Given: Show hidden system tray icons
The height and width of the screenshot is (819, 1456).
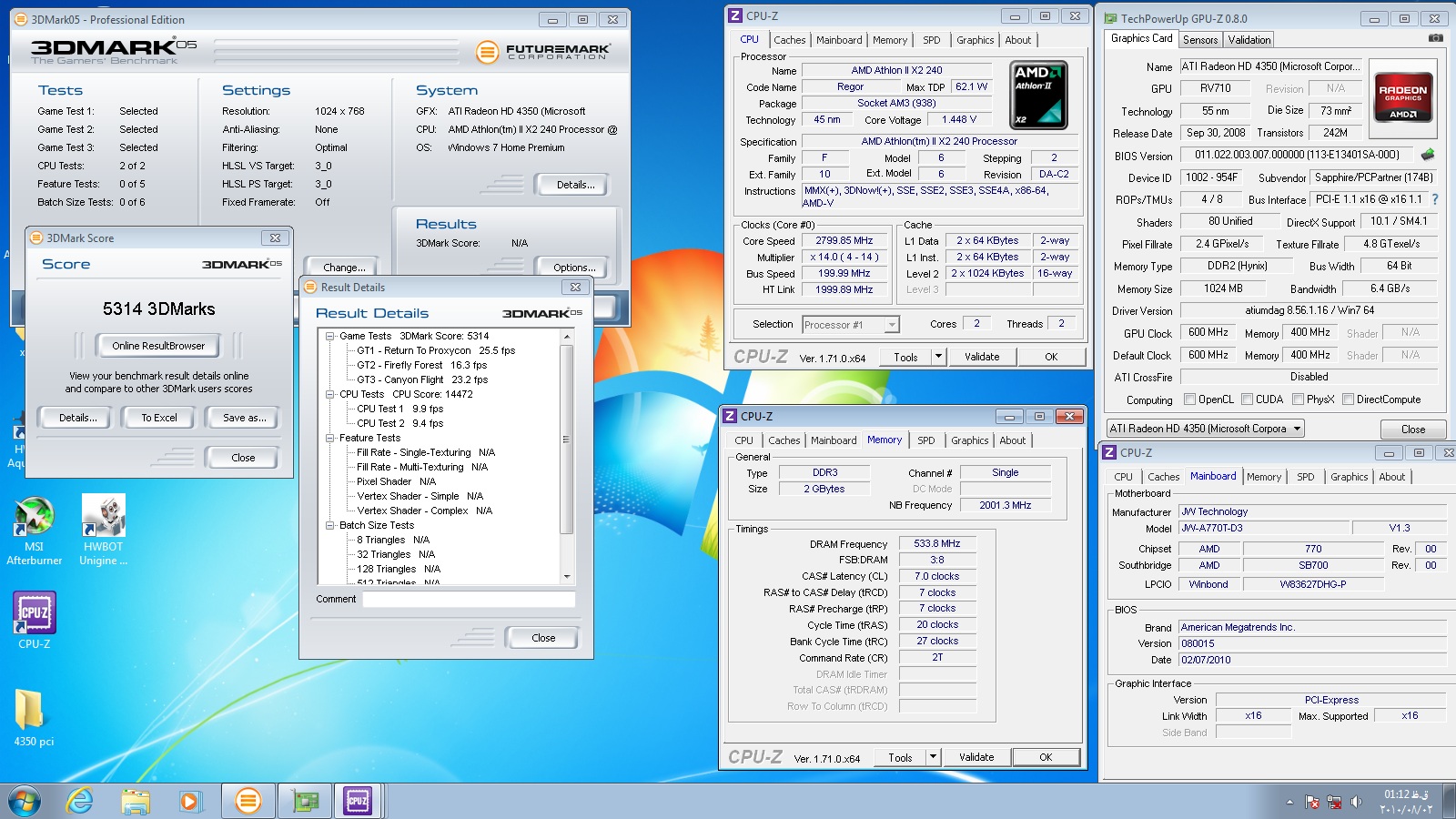Looking at the screenshot, I should coord(1289,802).
